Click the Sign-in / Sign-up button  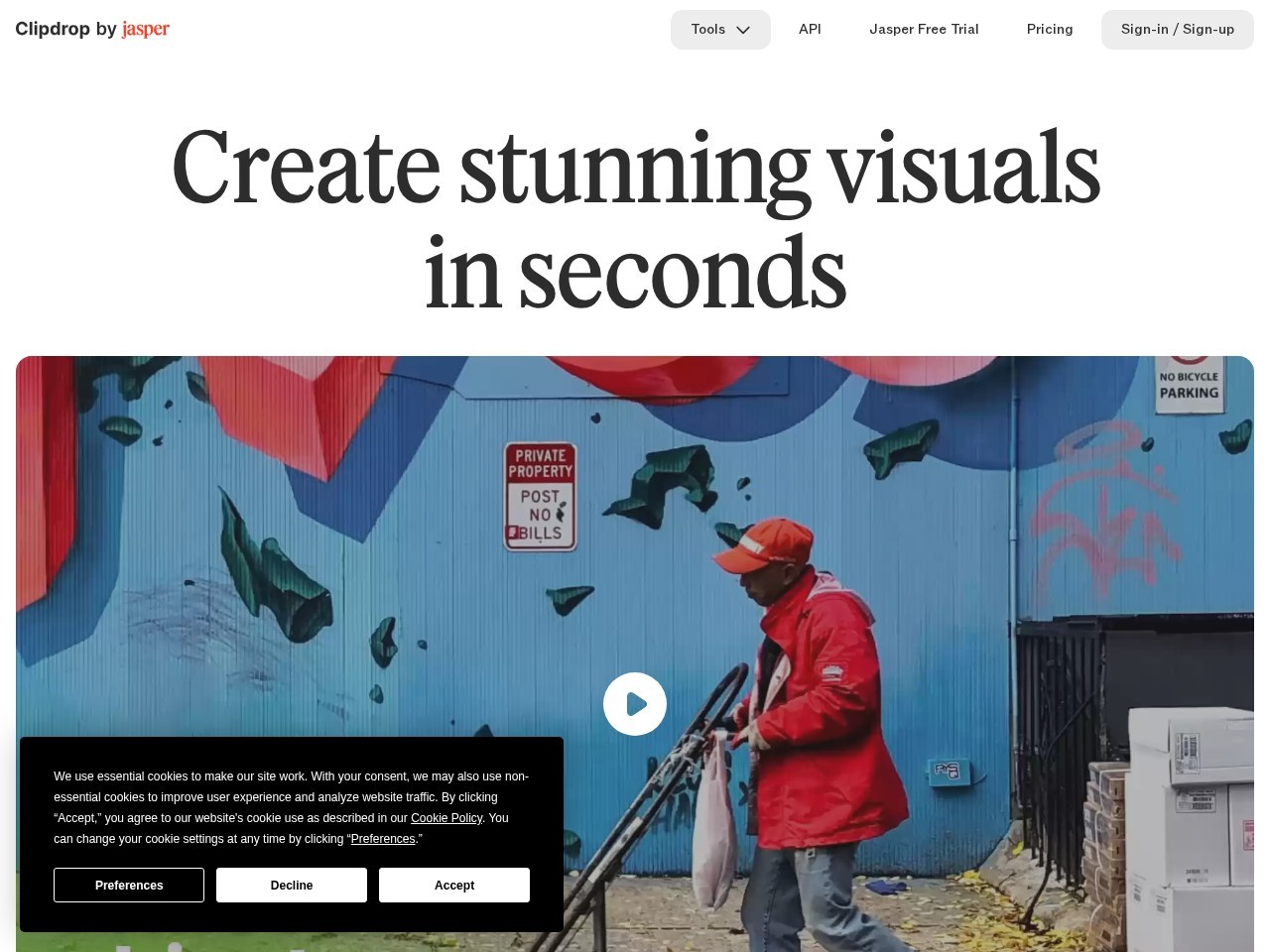click(1178, 30)
